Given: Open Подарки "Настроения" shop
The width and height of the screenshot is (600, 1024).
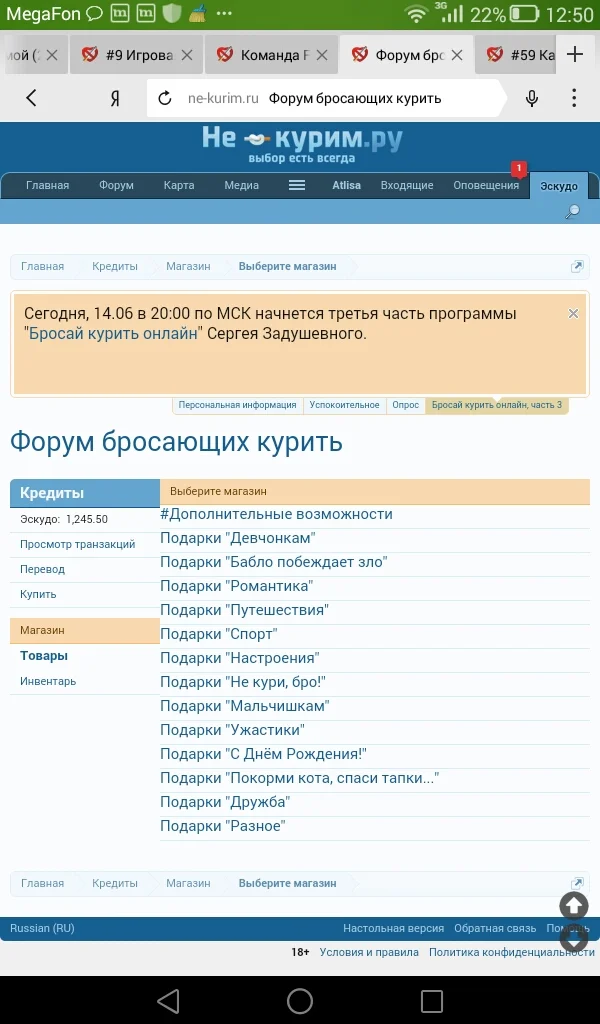Looking at the screenshot, I should tap(240, 658).
